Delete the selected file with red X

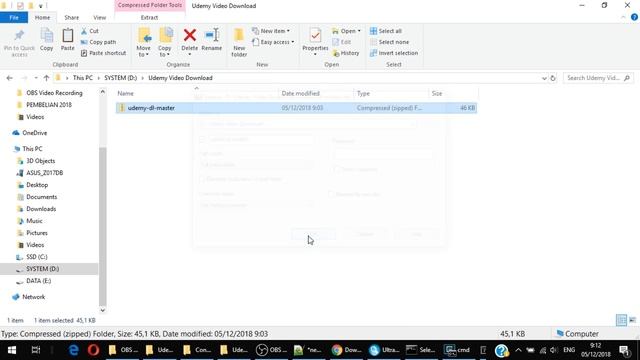[x=189, y=42]
